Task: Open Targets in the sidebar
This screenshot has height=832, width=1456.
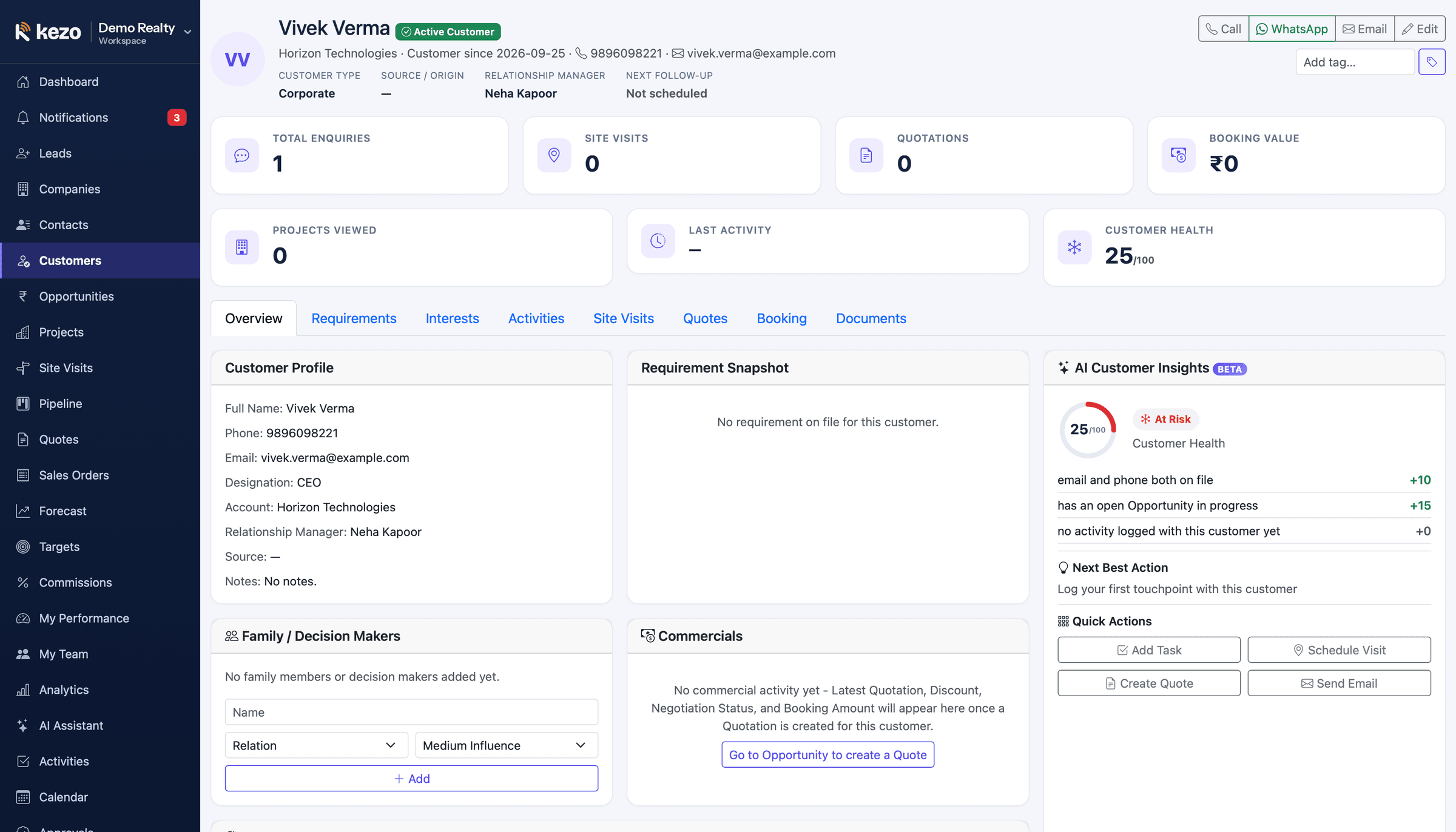Action: click(x=100, y=547)
